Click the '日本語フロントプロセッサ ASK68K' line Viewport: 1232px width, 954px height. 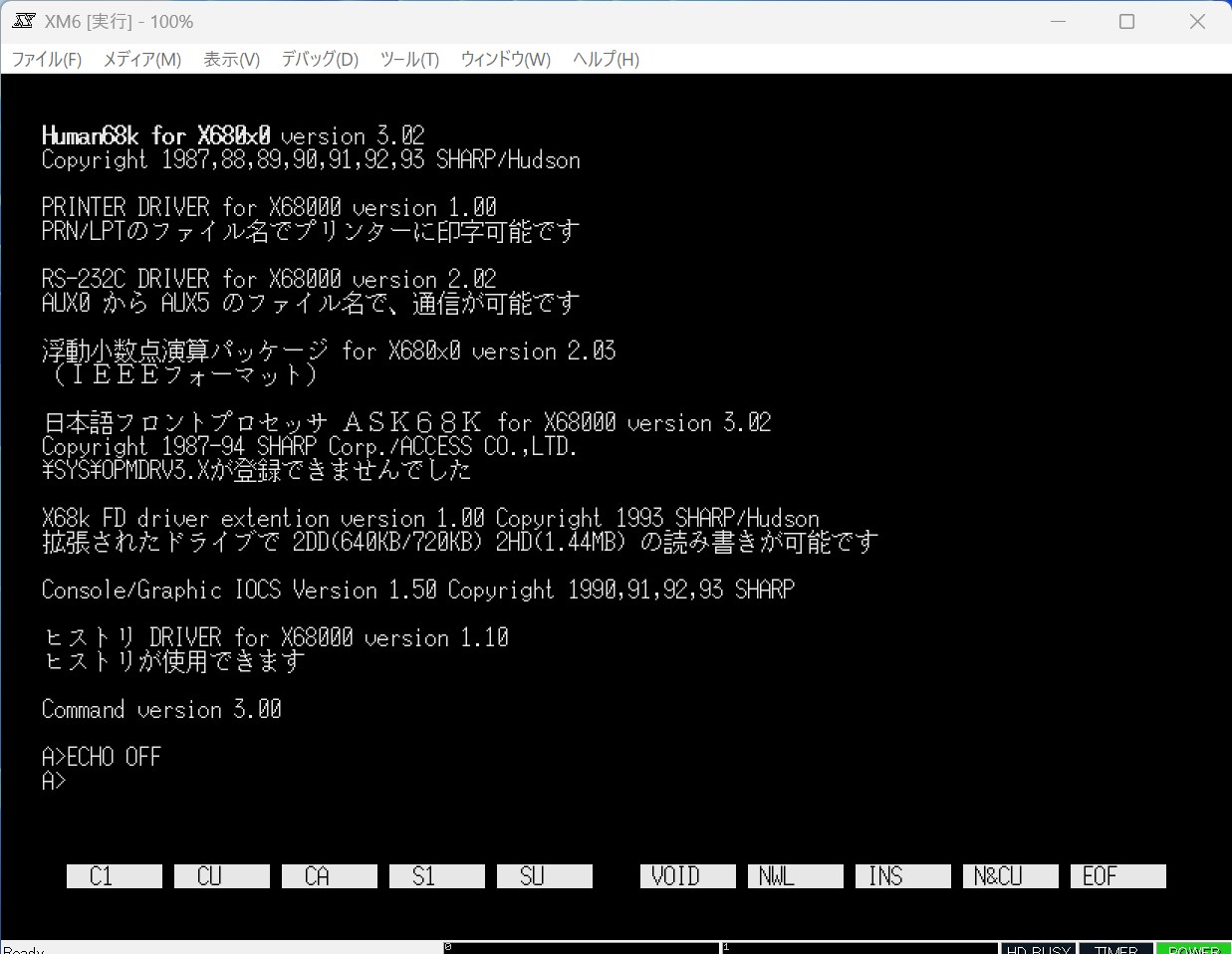coord(406,422)
